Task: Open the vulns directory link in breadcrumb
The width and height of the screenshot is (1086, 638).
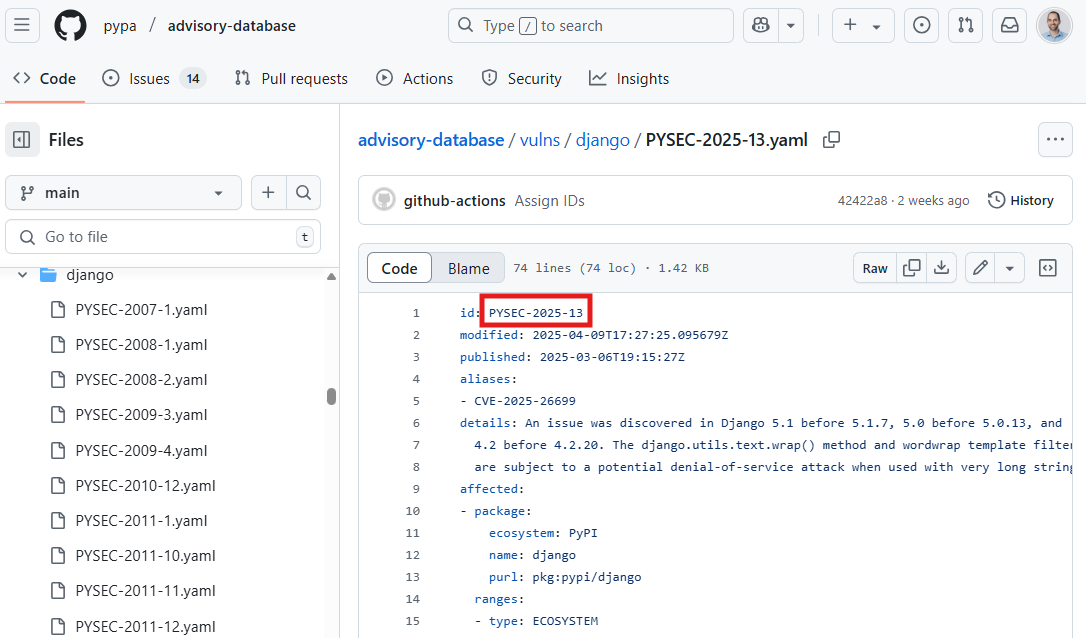Action: [540, 139]
